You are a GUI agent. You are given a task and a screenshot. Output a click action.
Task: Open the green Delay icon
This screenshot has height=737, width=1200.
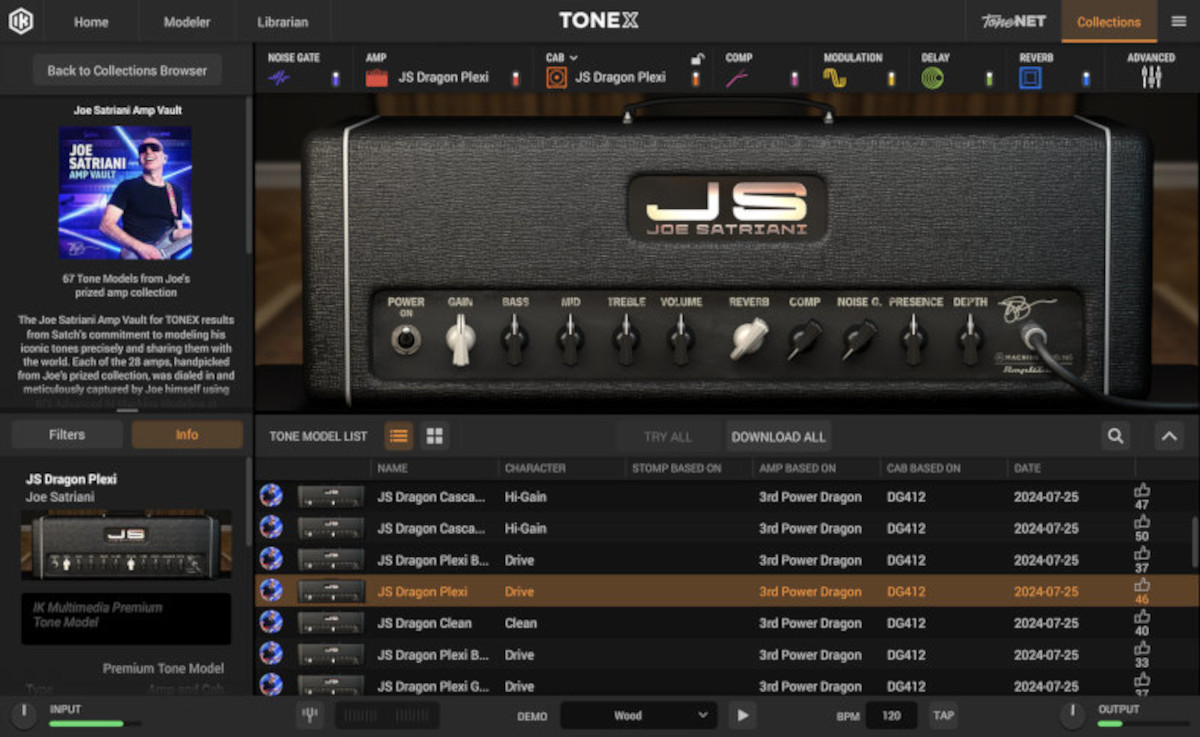(x=933, y=77)
